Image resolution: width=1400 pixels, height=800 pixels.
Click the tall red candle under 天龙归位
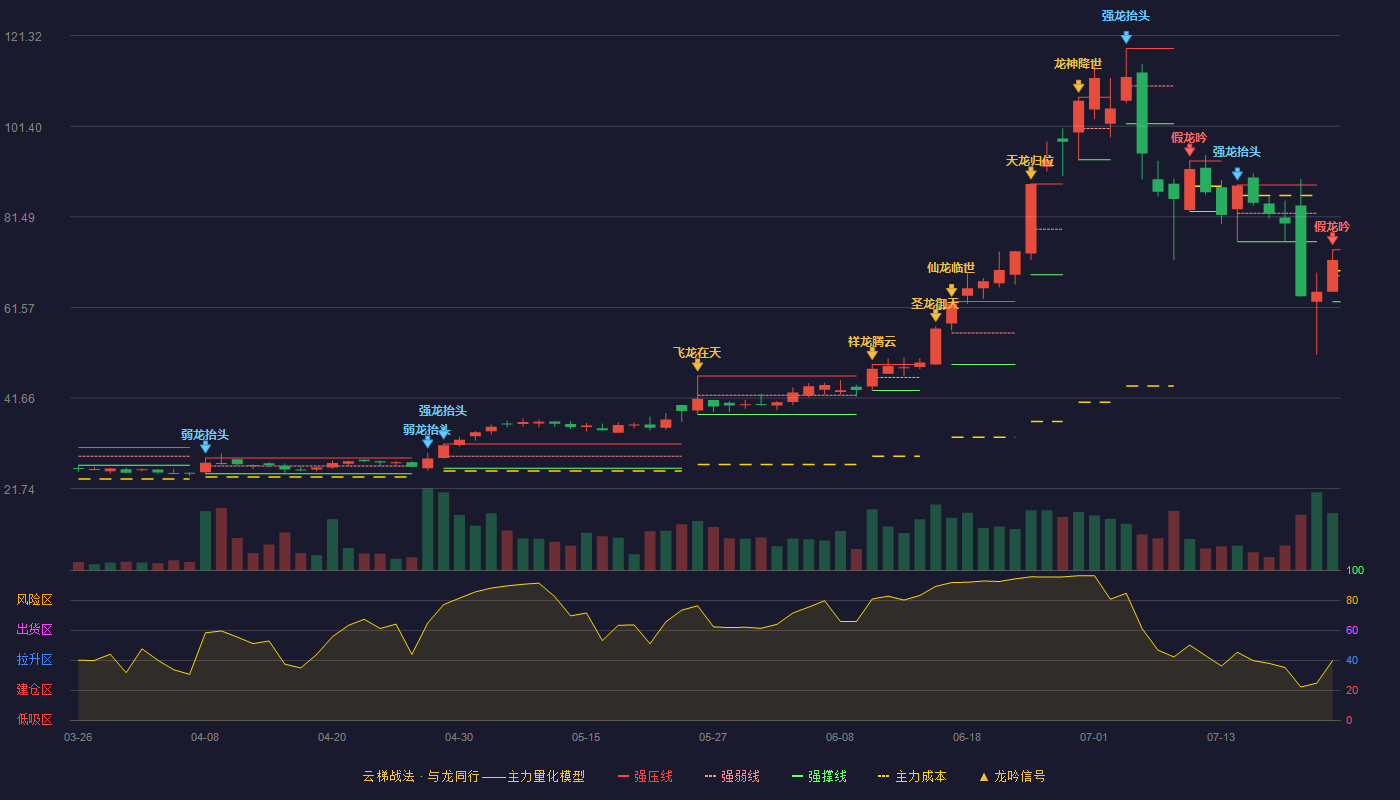point(1031,219)
